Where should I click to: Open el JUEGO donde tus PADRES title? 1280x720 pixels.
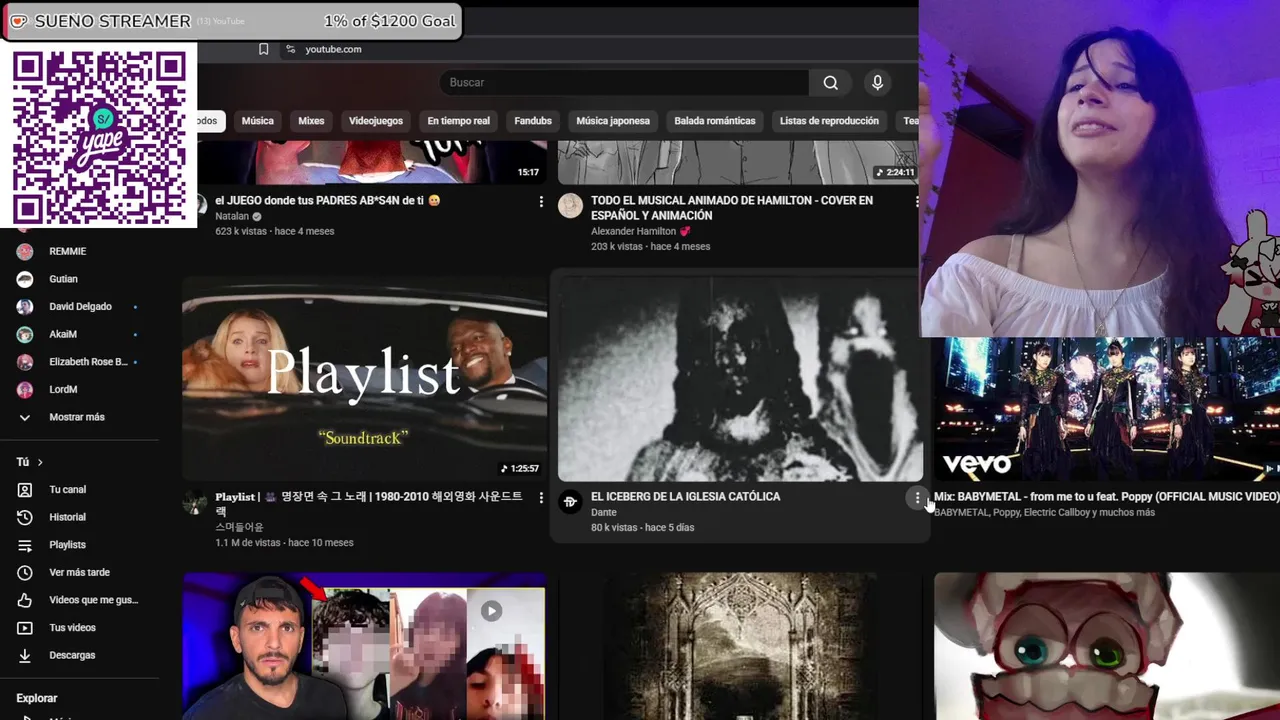point(328,201)
